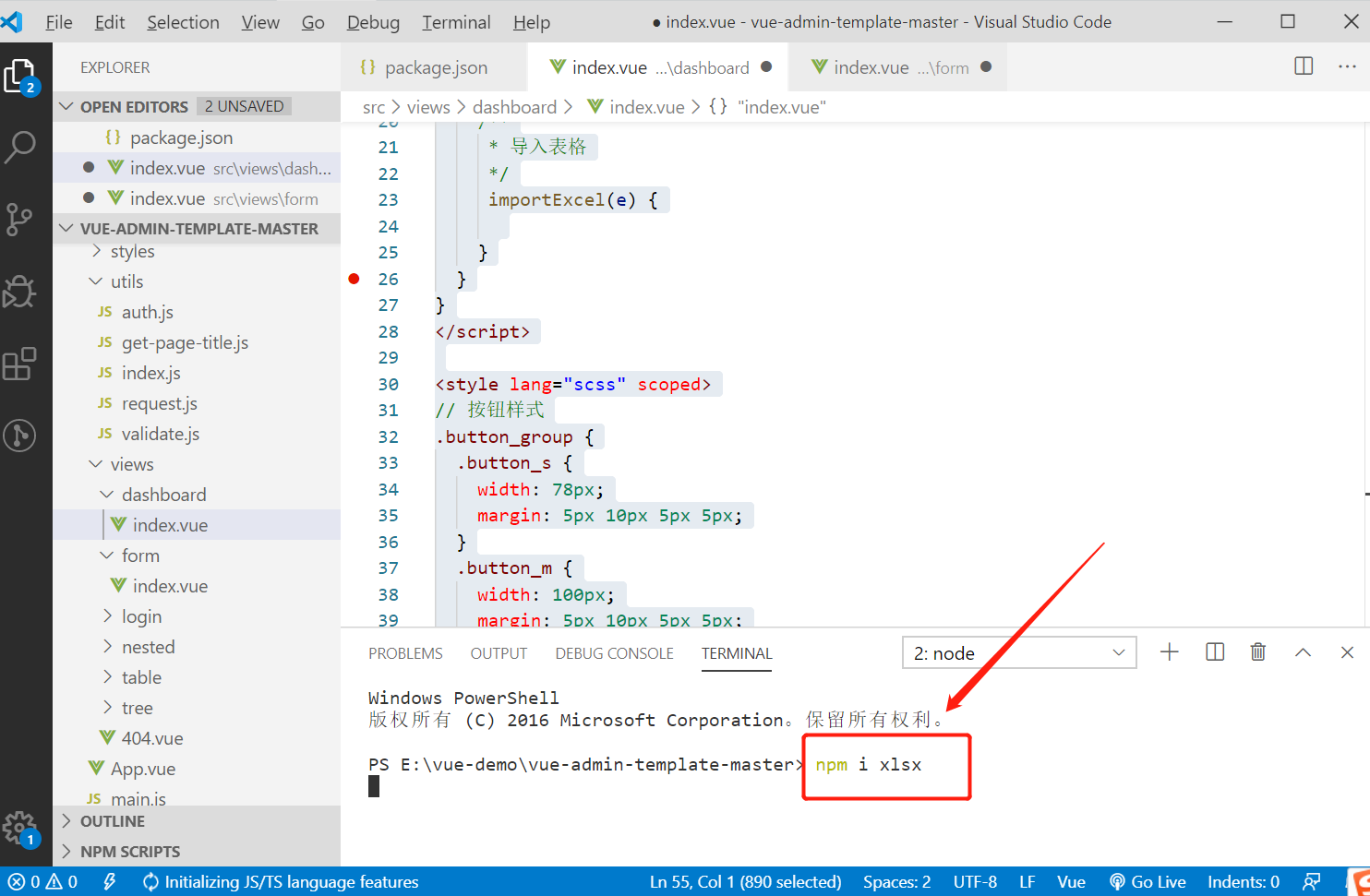Click UTF-8 encoding in status bar

tap(975, 882)
